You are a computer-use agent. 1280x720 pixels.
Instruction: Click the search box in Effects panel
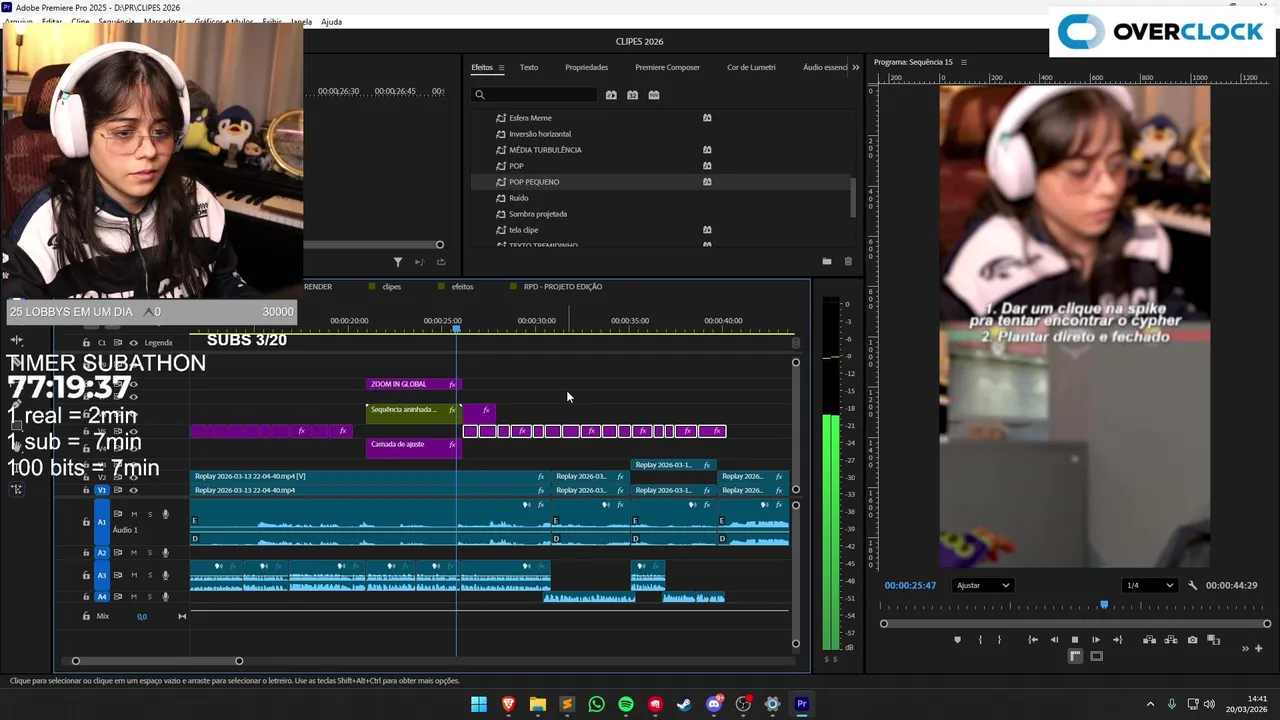535,95
